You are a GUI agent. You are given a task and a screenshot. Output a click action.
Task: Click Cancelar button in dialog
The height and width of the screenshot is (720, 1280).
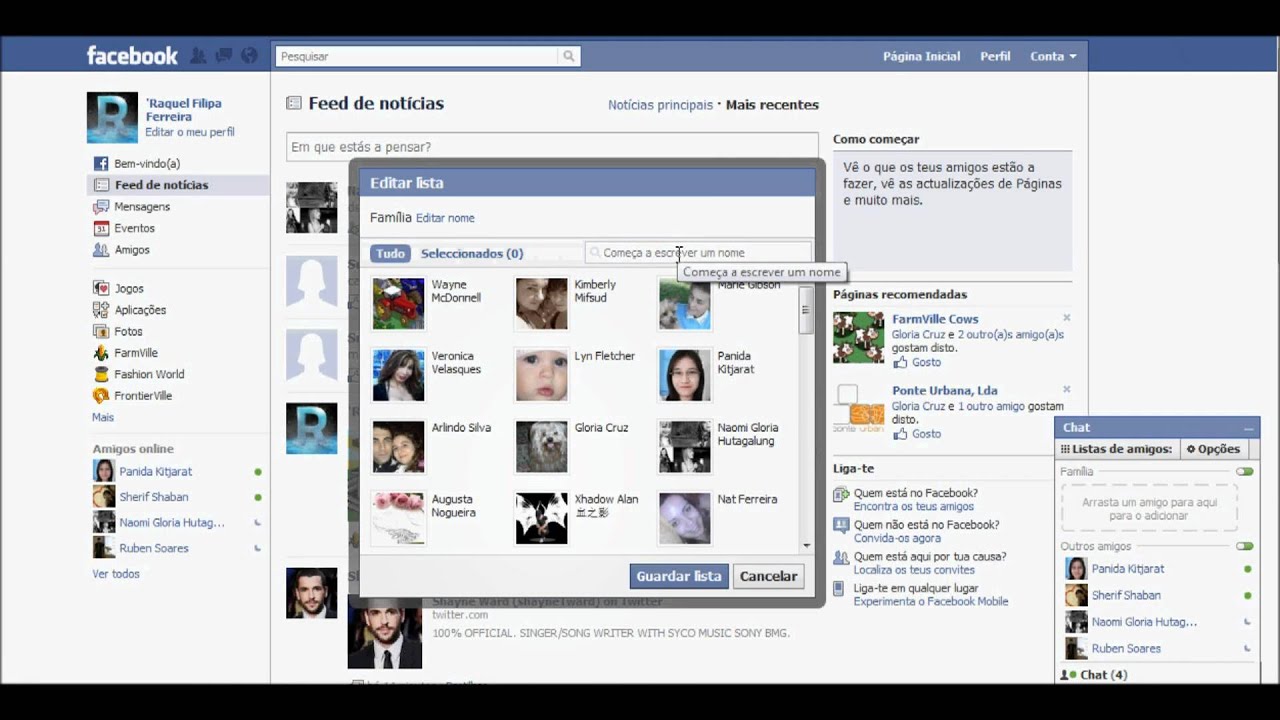[768, 576]
